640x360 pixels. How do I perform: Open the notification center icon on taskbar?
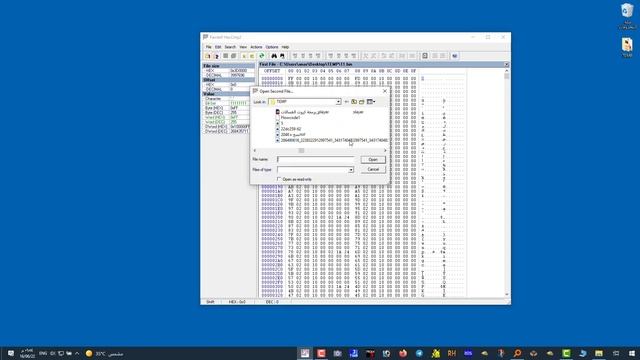click(11, 353)
